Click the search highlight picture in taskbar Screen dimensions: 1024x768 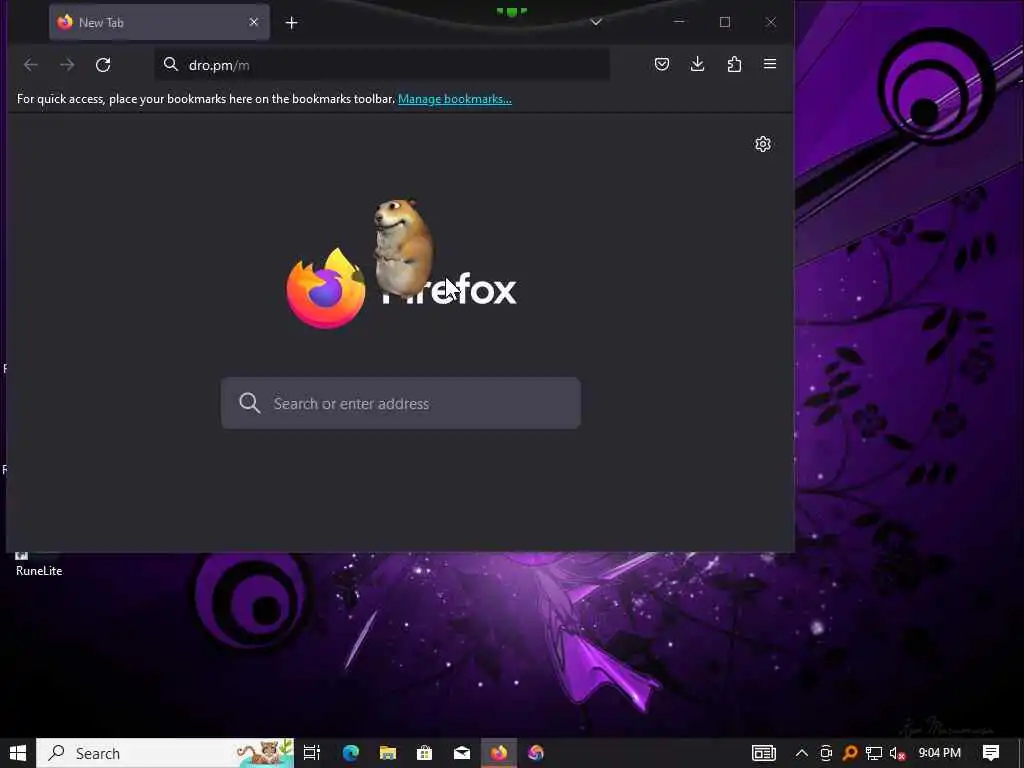click(264, 753)
